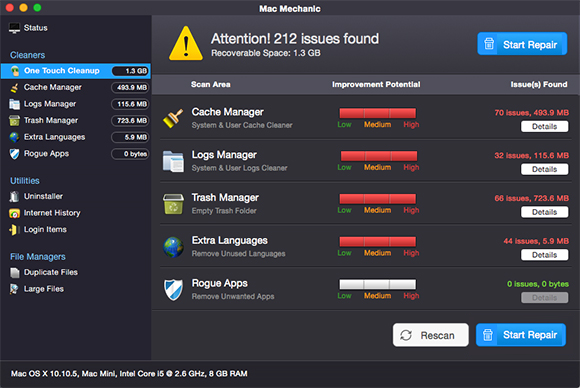Click the Scan Area column header
Screen dimensions: 580x388
click(x=210, y=85)
